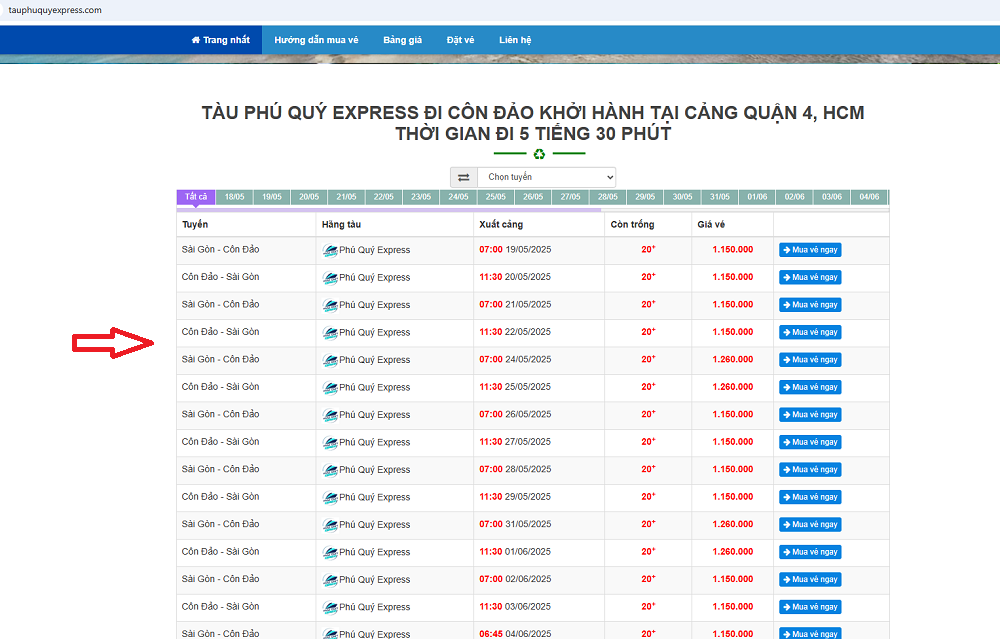Open the Hướng dẫn mua vé menu

316,40
